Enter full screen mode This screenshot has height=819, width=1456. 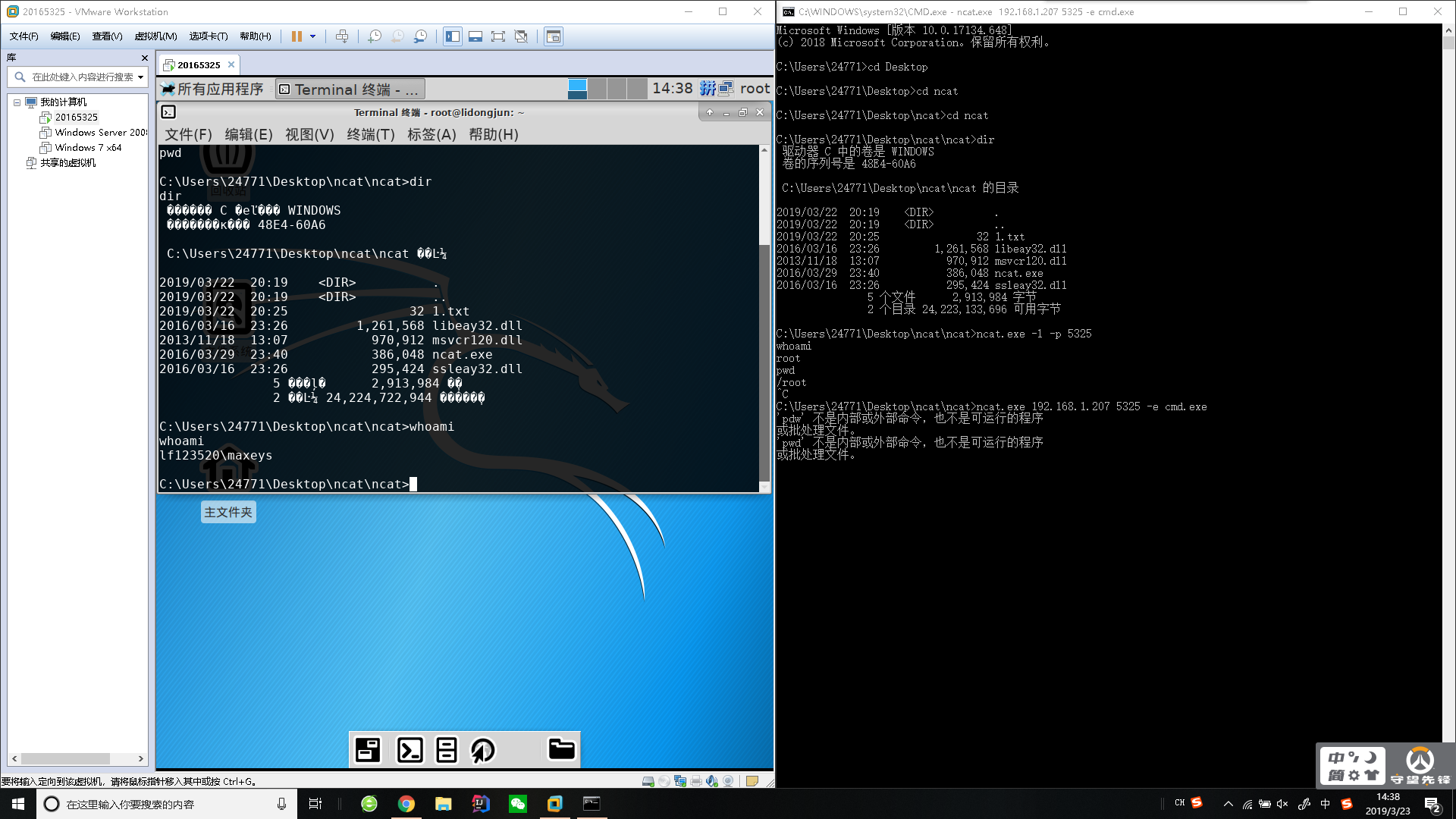click(x=498, y=36)
